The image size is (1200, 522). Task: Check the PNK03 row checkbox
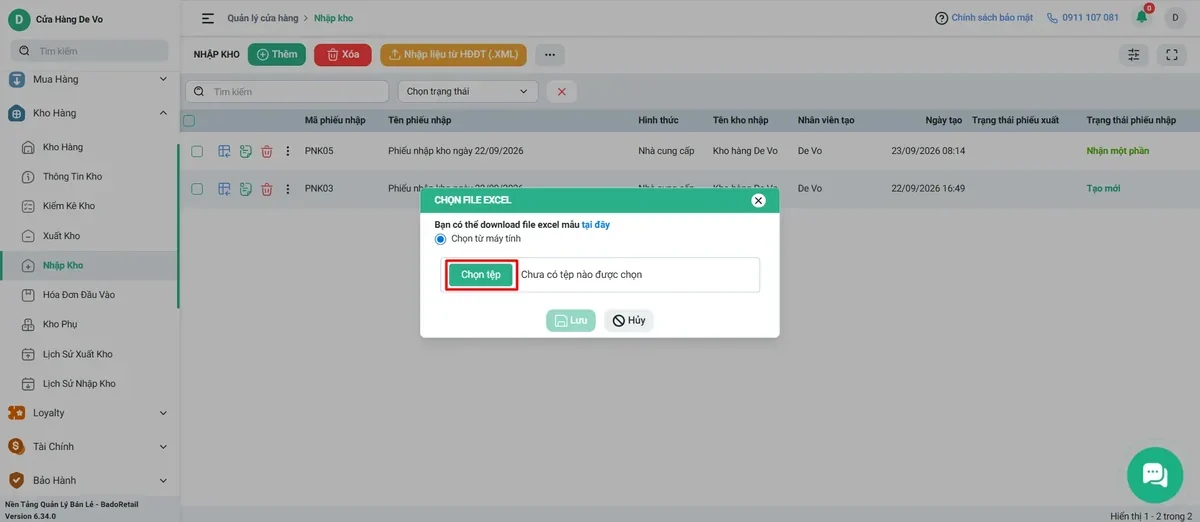click(197, 188)
